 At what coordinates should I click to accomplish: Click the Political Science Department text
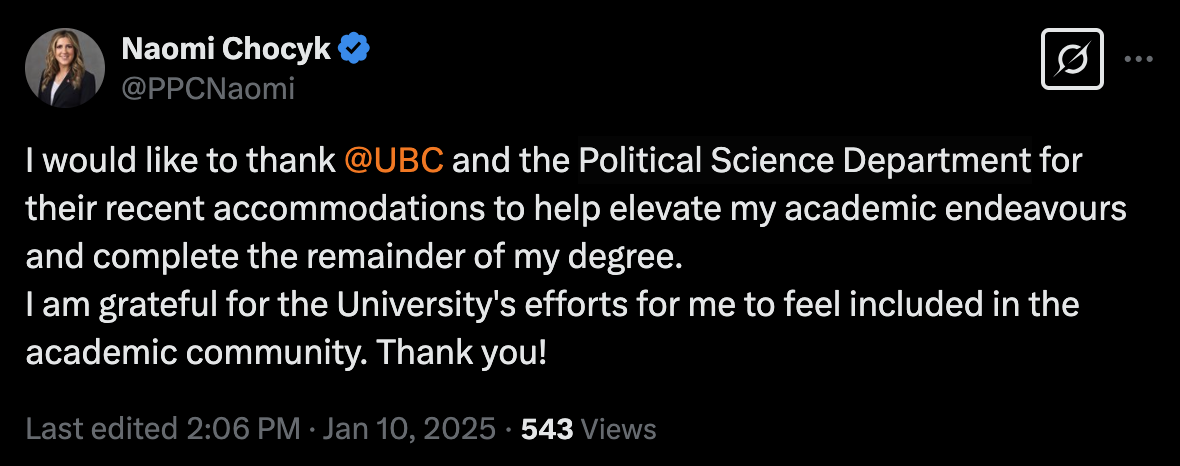(x=804, y=161)
